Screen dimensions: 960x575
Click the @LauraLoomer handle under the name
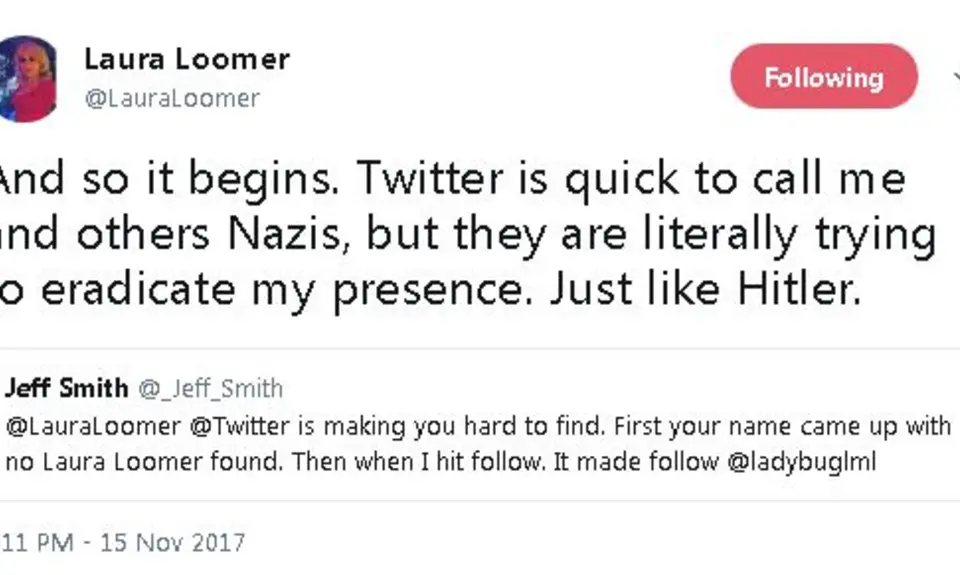[172, 98]
